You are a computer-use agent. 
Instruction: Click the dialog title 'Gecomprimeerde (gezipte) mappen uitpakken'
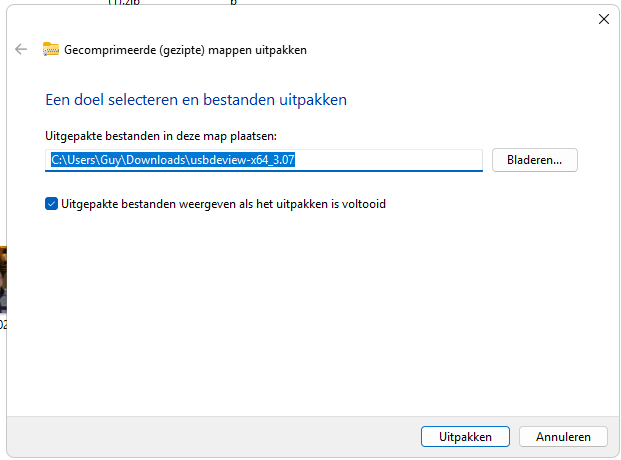(185, 50)
